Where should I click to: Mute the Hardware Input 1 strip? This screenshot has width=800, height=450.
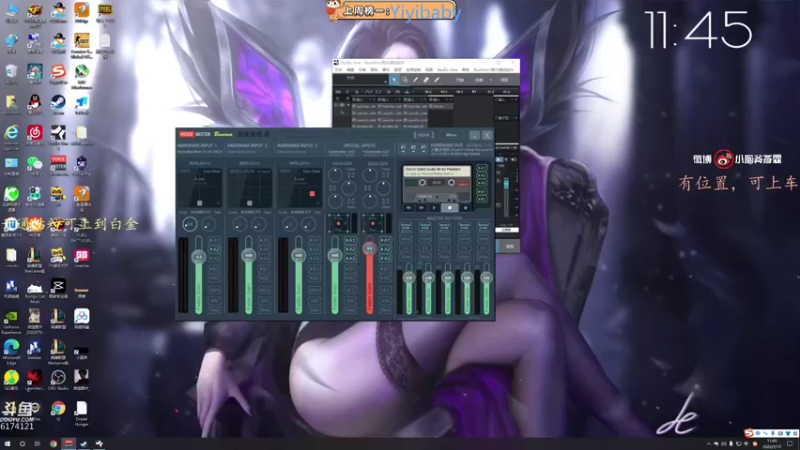[x=214, y=310]
